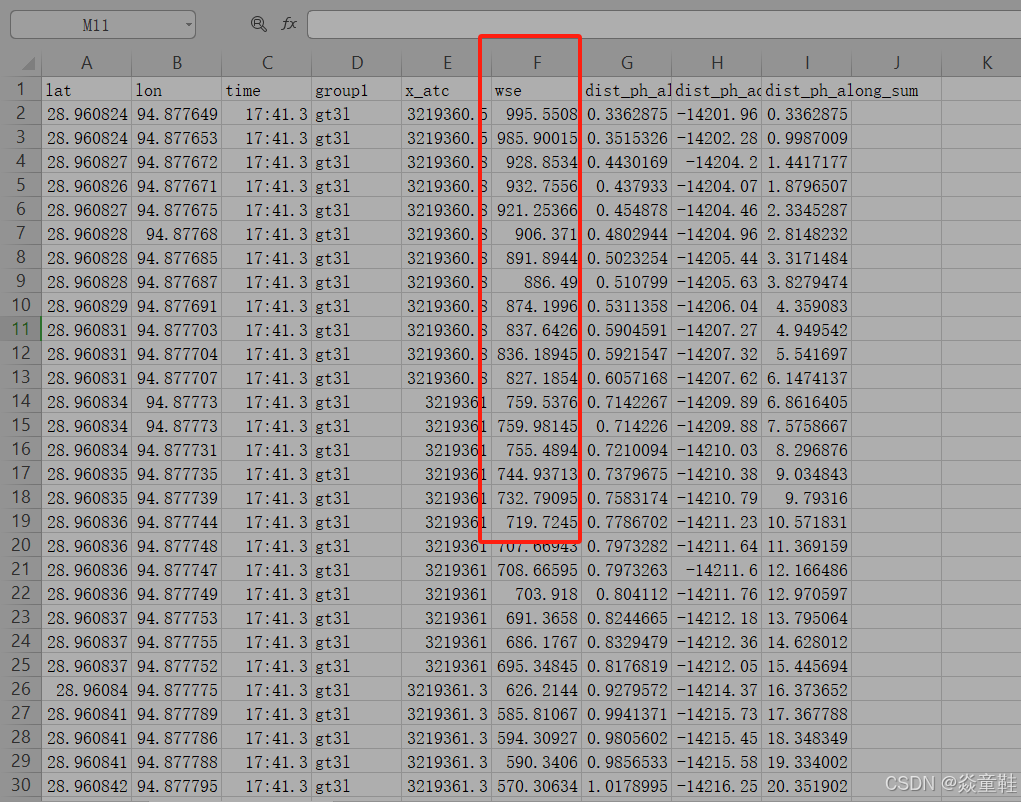Select row 1 header
1021x802 pixels.
(21, 89)
